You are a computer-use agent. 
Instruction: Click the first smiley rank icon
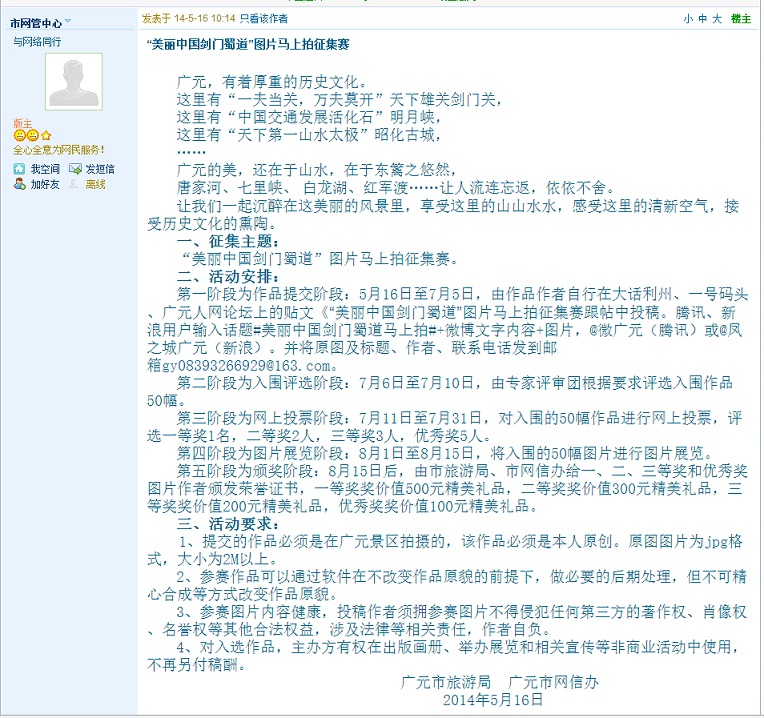19,135
